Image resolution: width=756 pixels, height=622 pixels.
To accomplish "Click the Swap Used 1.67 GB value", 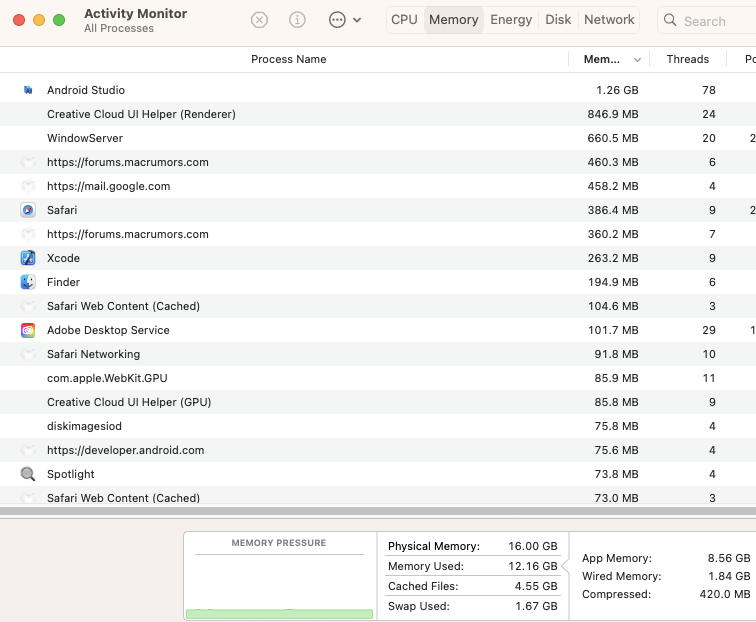I will 536,606.
